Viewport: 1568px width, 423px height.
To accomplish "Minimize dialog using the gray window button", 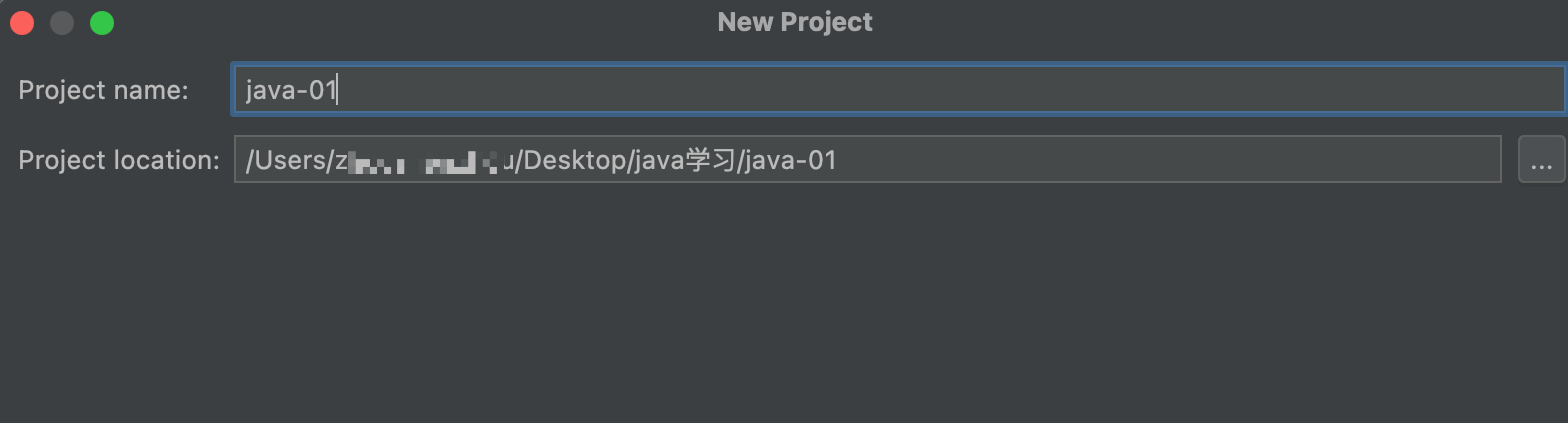I will tap(62, 23).
